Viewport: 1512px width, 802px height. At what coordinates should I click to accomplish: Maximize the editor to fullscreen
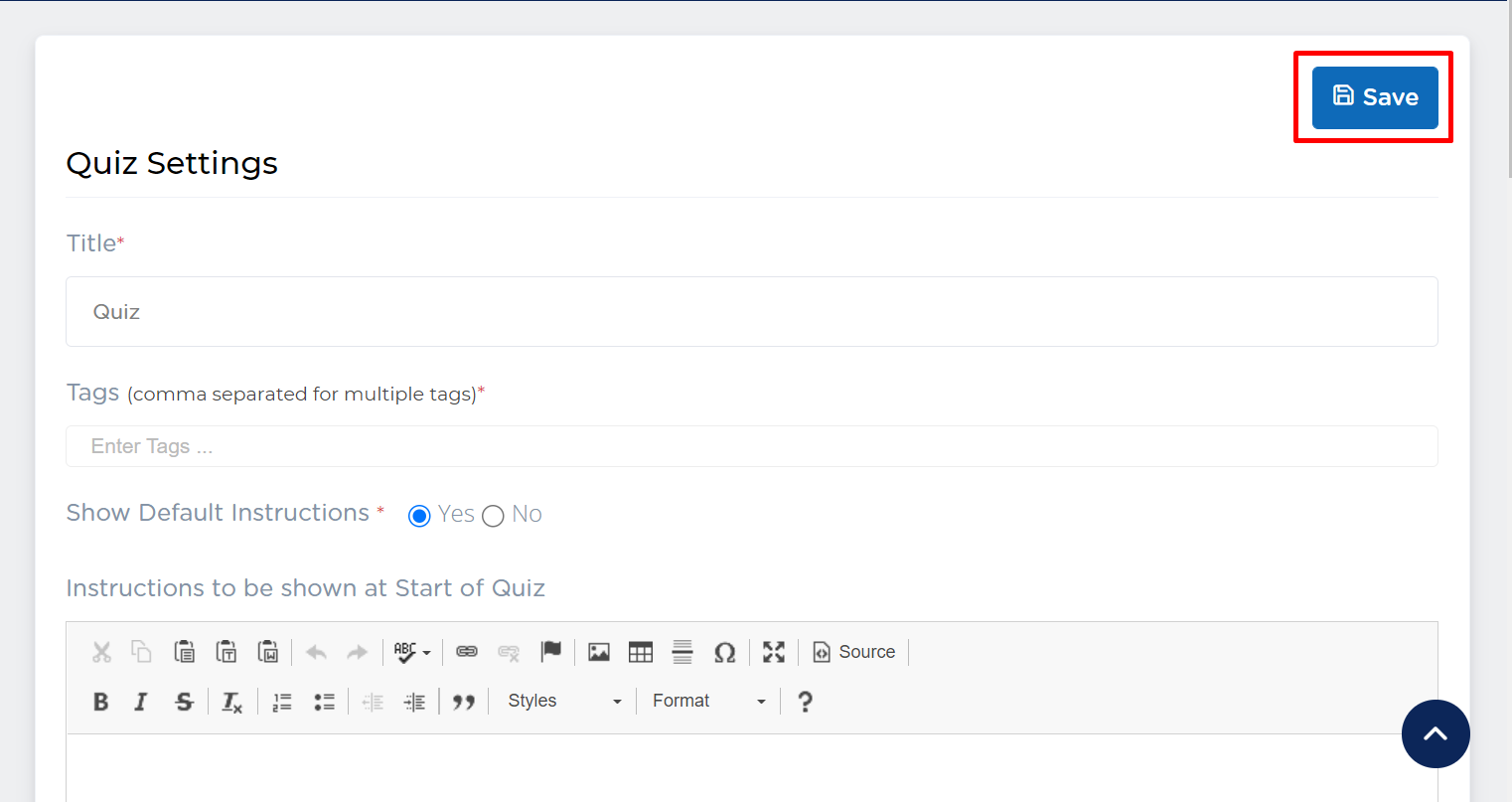click(x=774, y=652)
